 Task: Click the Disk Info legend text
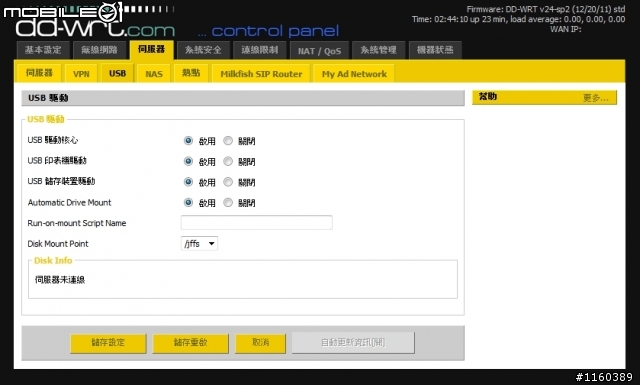click(53, 260)
